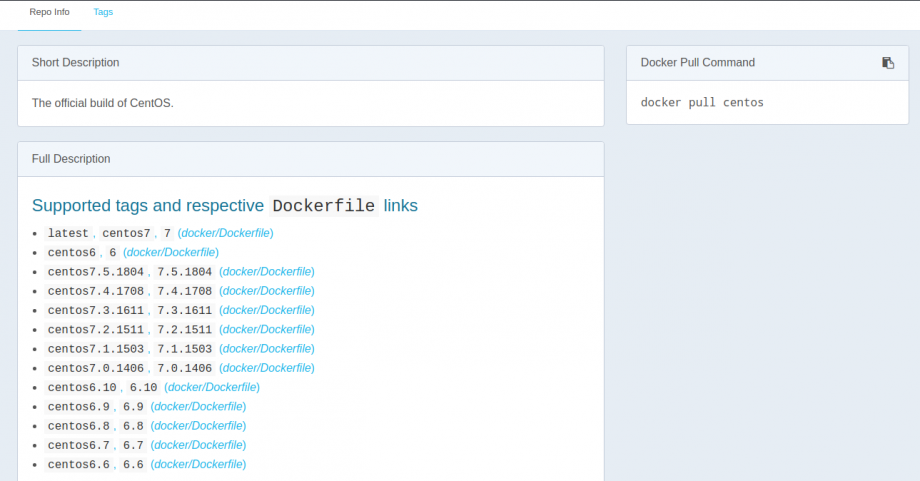The height and width of the screenshot is (481, 920).
Task: Click the 'centos6.10' tag label
Action: 82,387
